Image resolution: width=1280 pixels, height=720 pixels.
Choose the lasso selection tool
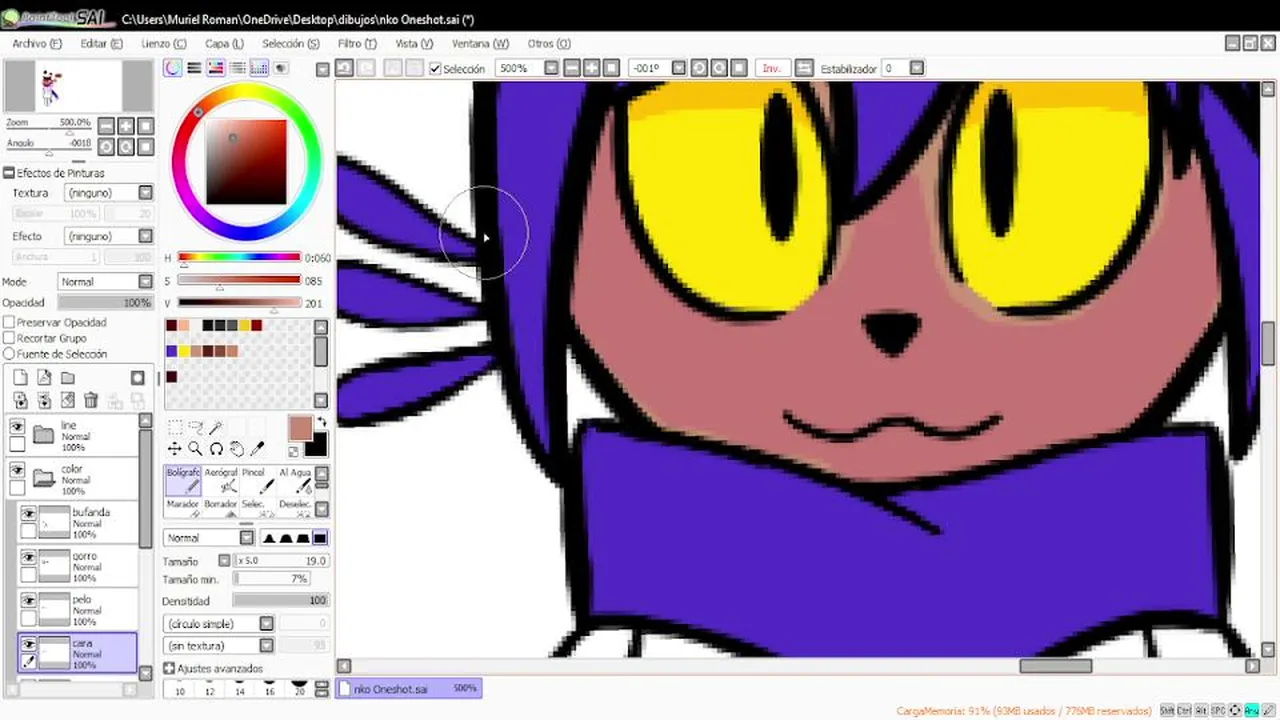tap(195, 427)
